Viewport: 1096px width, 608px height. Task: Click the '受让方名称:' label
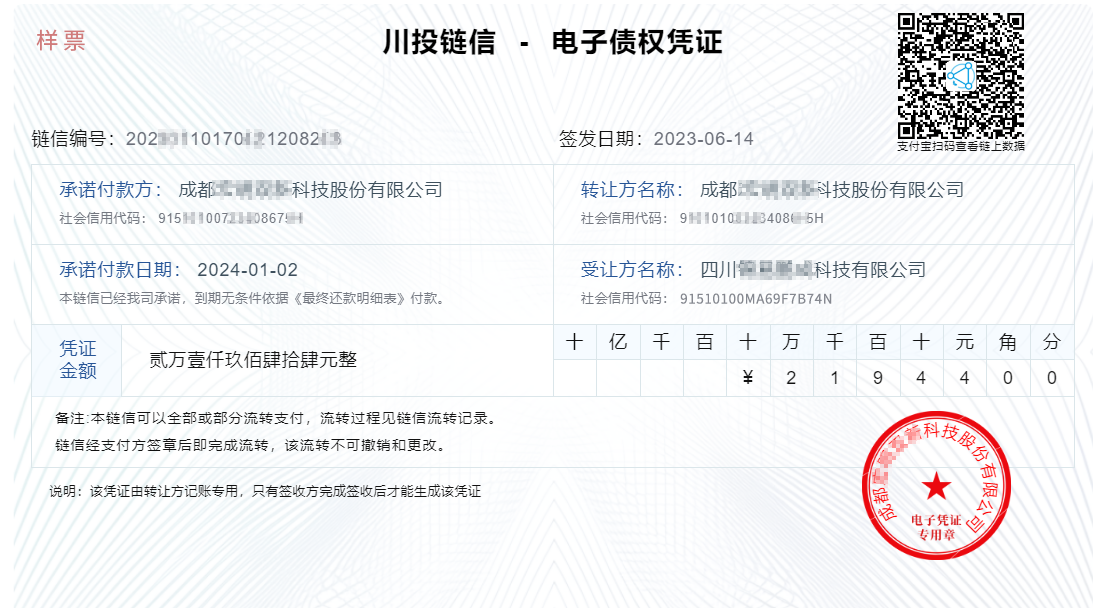(632, 270)
